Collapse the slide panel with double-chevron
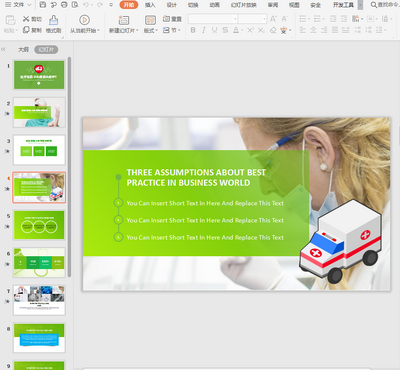The width and height of the screenshot is (400, 370). click(x=3, y=49)
